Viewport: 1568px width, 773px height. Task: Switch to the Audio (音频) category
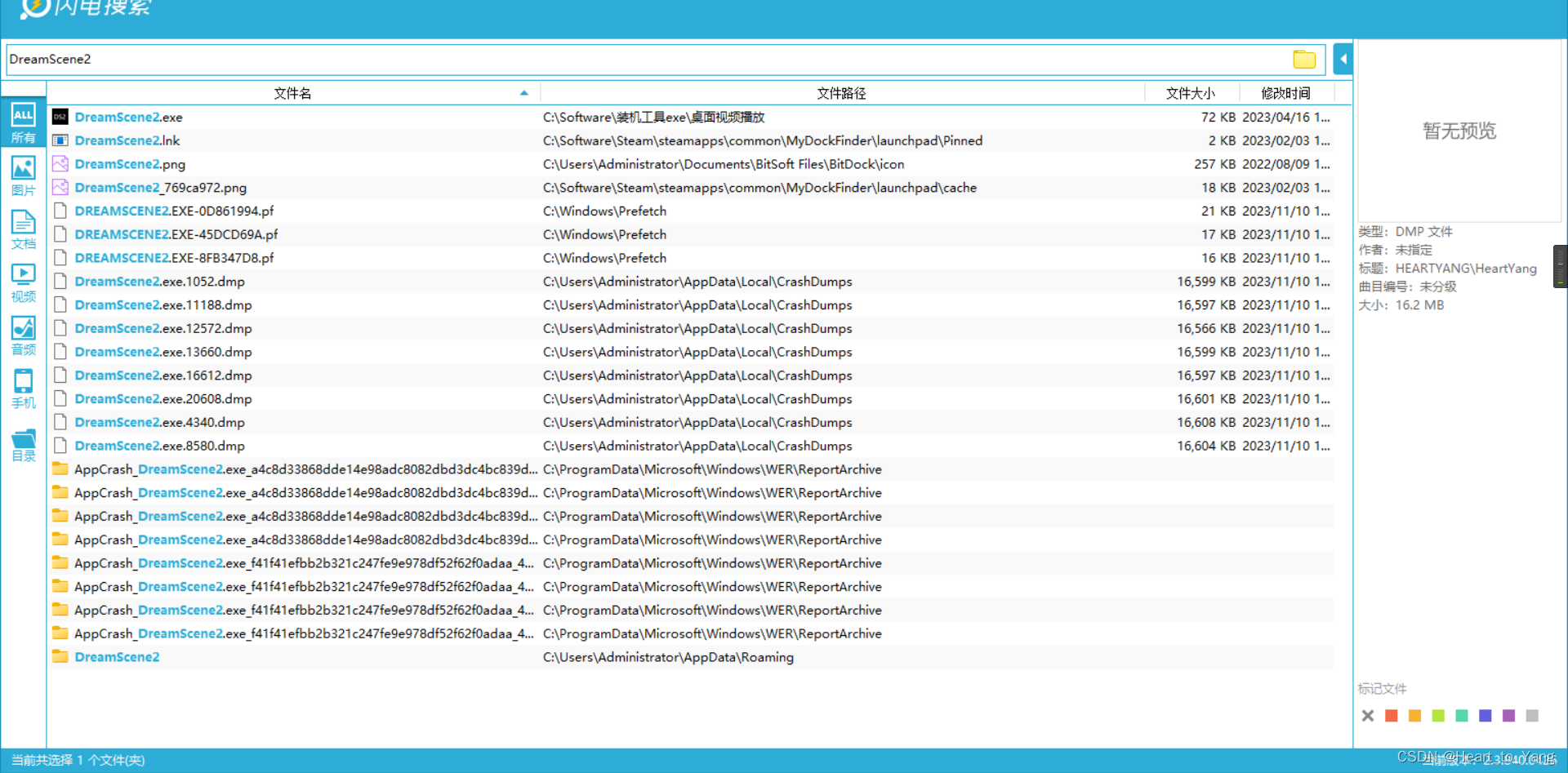pyautogui.click(x=23, y=335)
